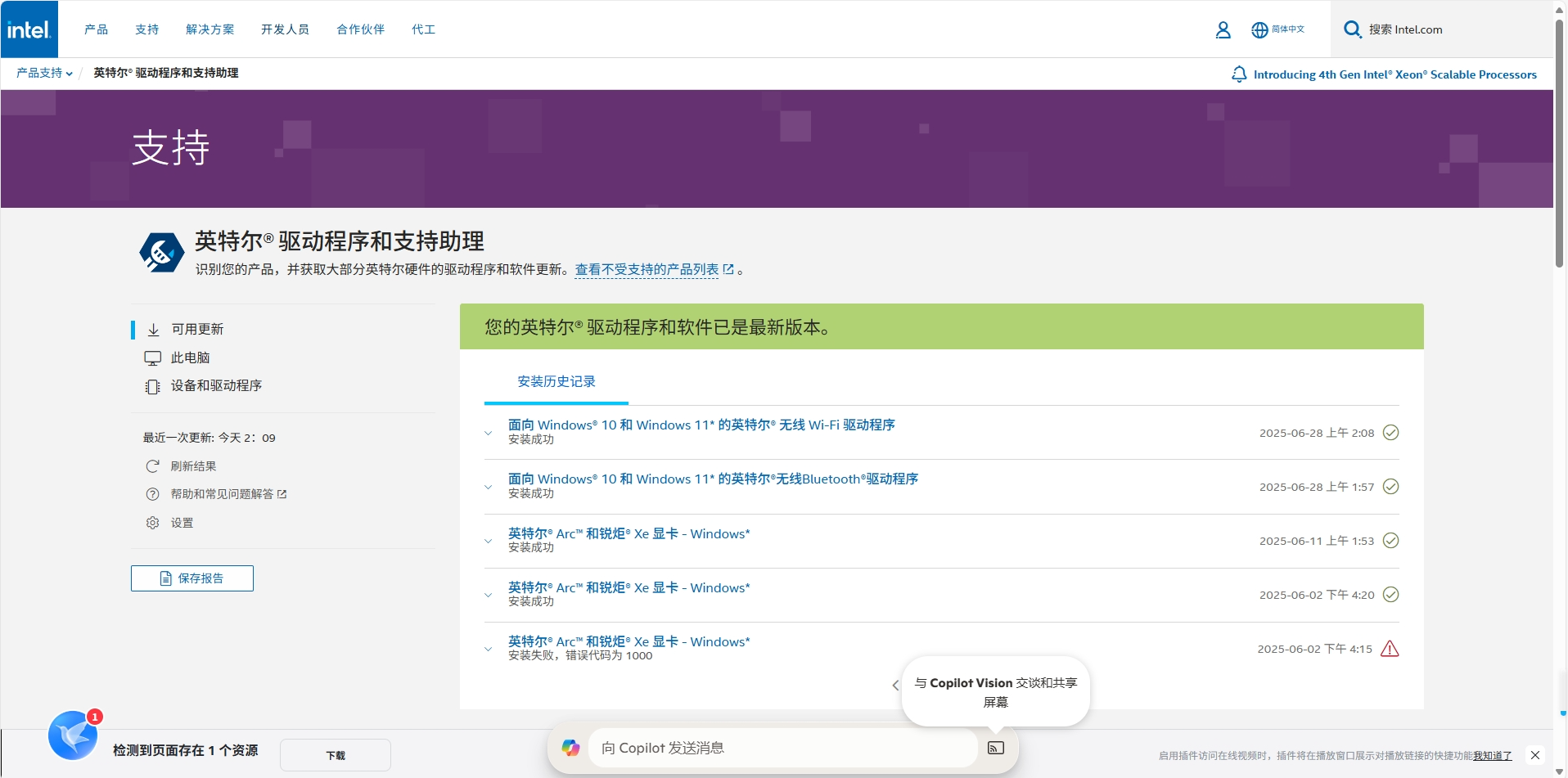The height and width of the screenshot is (778, 1568).
Task: Click success checkmark for Bluetooth driver row
Action: (x=1390, y=487)
